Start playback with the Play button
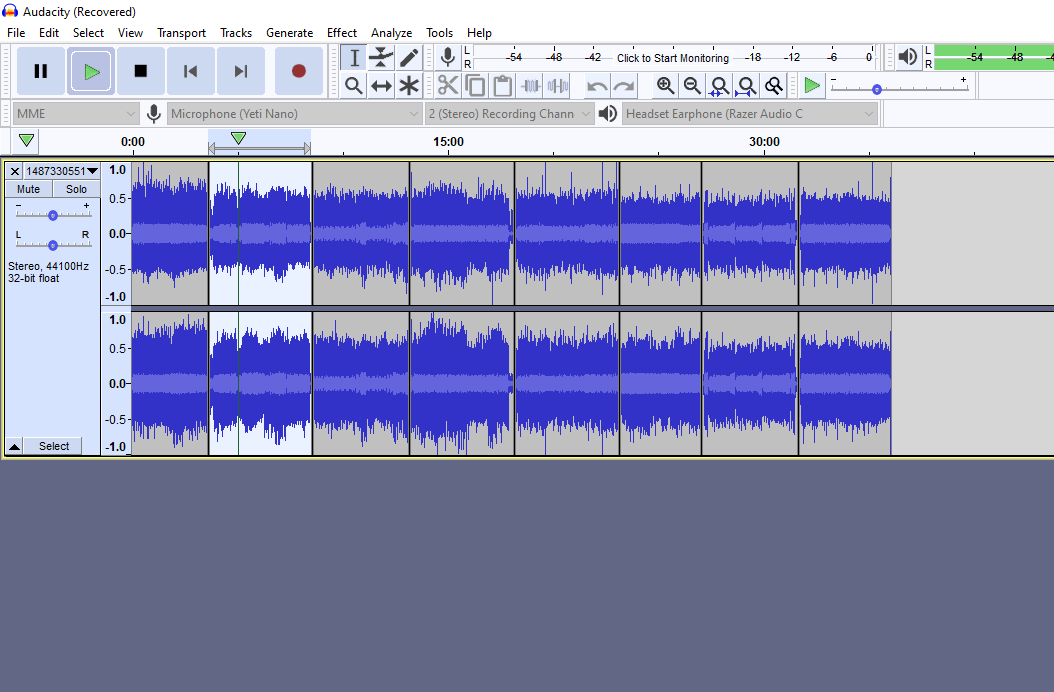Screen dimensions: 1054x692 pos(91,71)
